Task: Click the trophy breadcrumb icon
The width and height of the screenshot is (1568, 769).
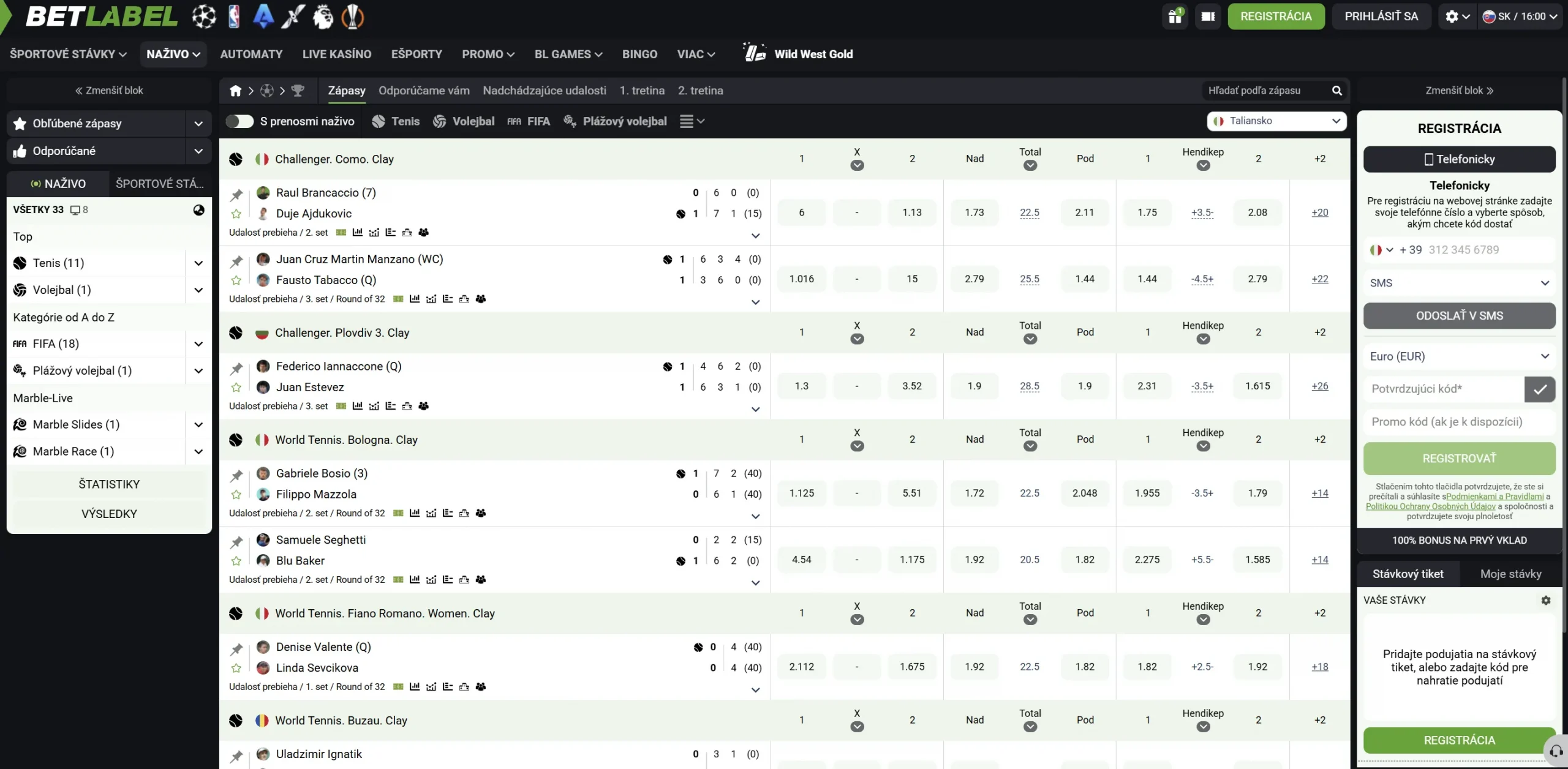Action: [x=298, y=91]
